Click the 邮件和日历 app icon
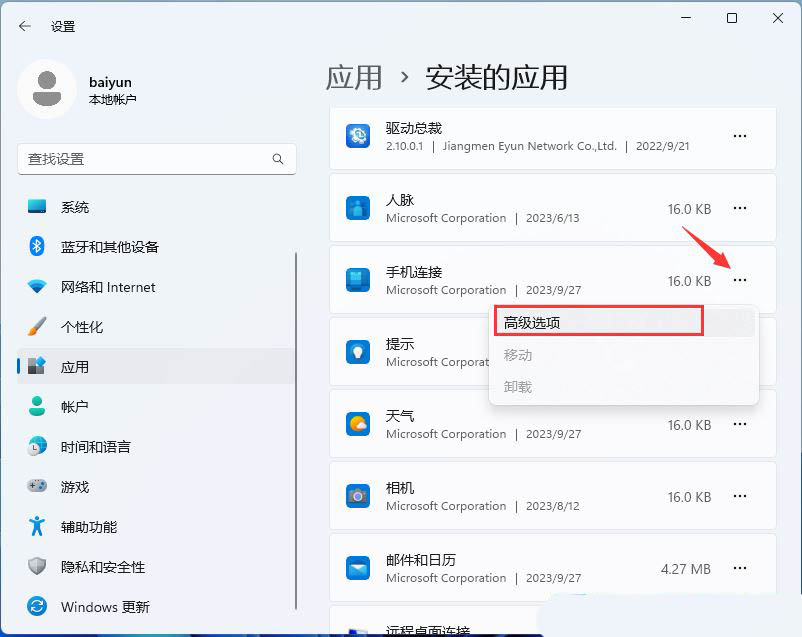This screenshot has height=637, width=802. point(357,568)
